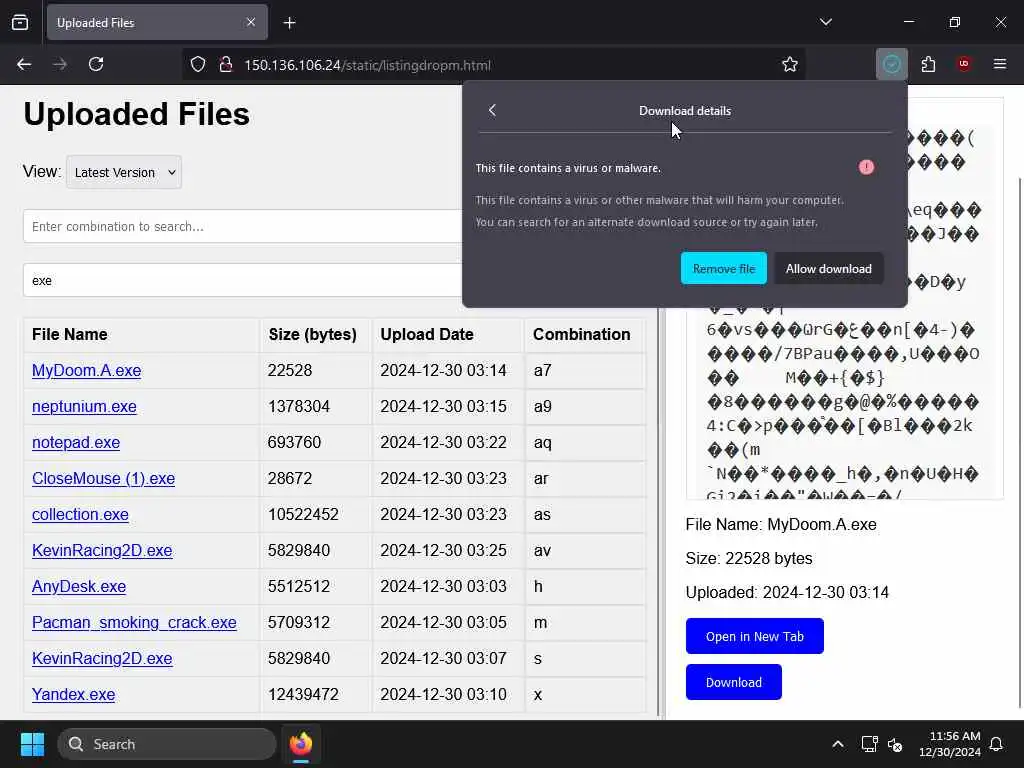Click the filter field containing exe
The height and width of the screenshot is (768, 1024).
243,281
